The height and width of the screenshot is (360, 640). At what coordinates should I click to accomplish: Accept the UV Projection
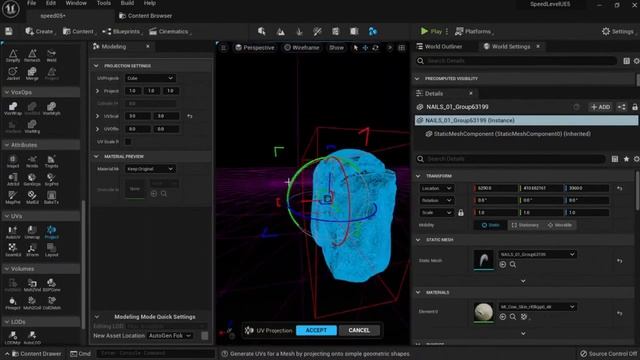click(316, 330)
